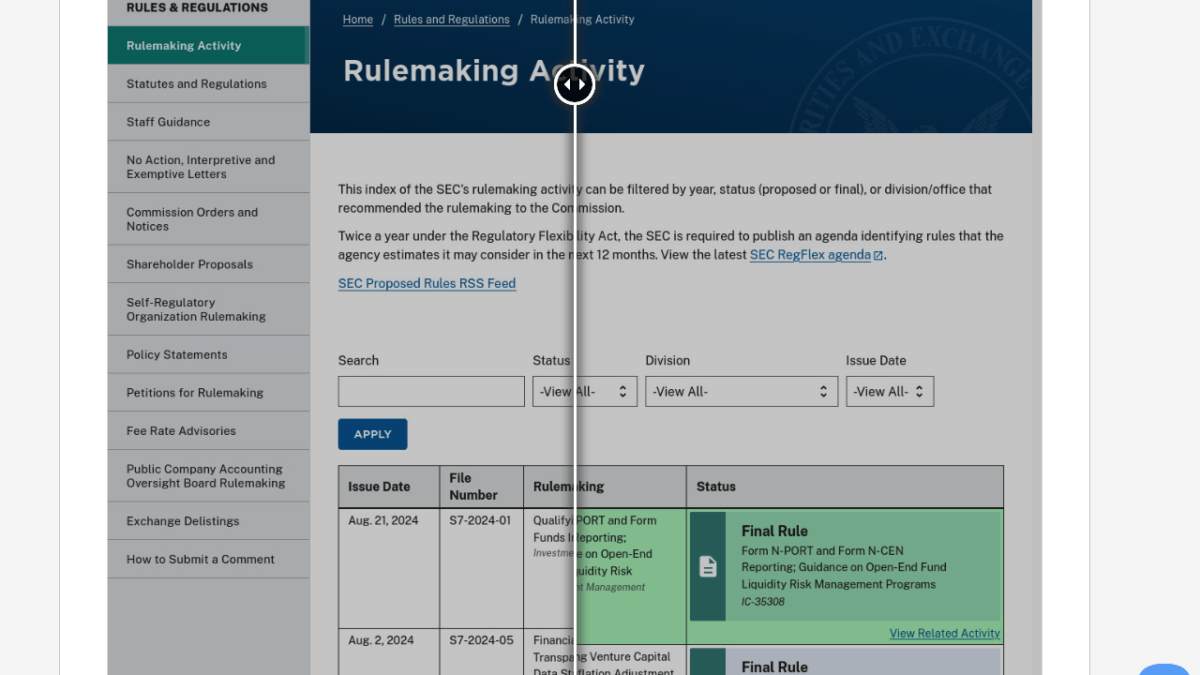Image resolution: width=1200 pixels, height=675 pixels.
Task: Open Statutes and Regulations sidebar item
Action: [x=196, y=84]
